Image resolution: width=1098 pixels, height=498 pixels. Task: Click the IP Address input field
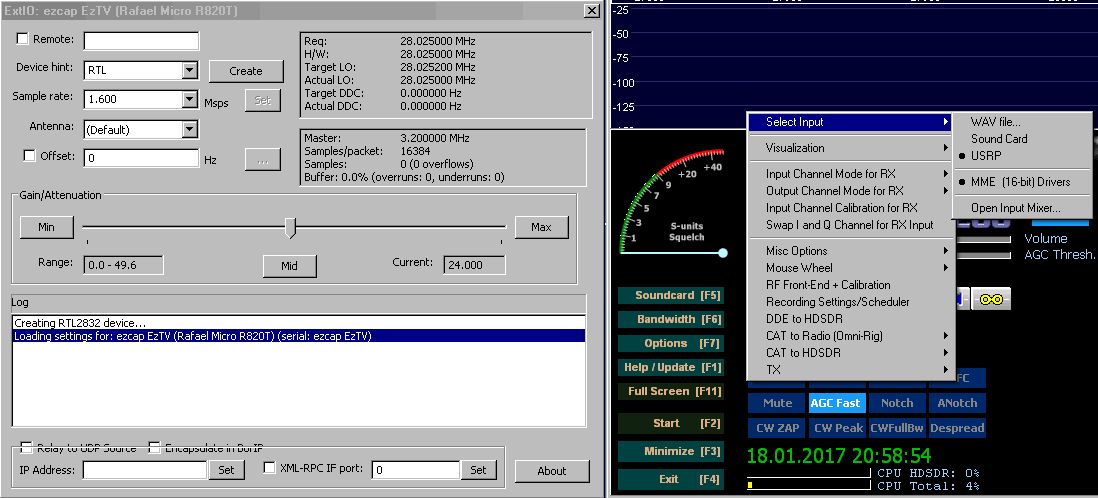click(146, 469)
